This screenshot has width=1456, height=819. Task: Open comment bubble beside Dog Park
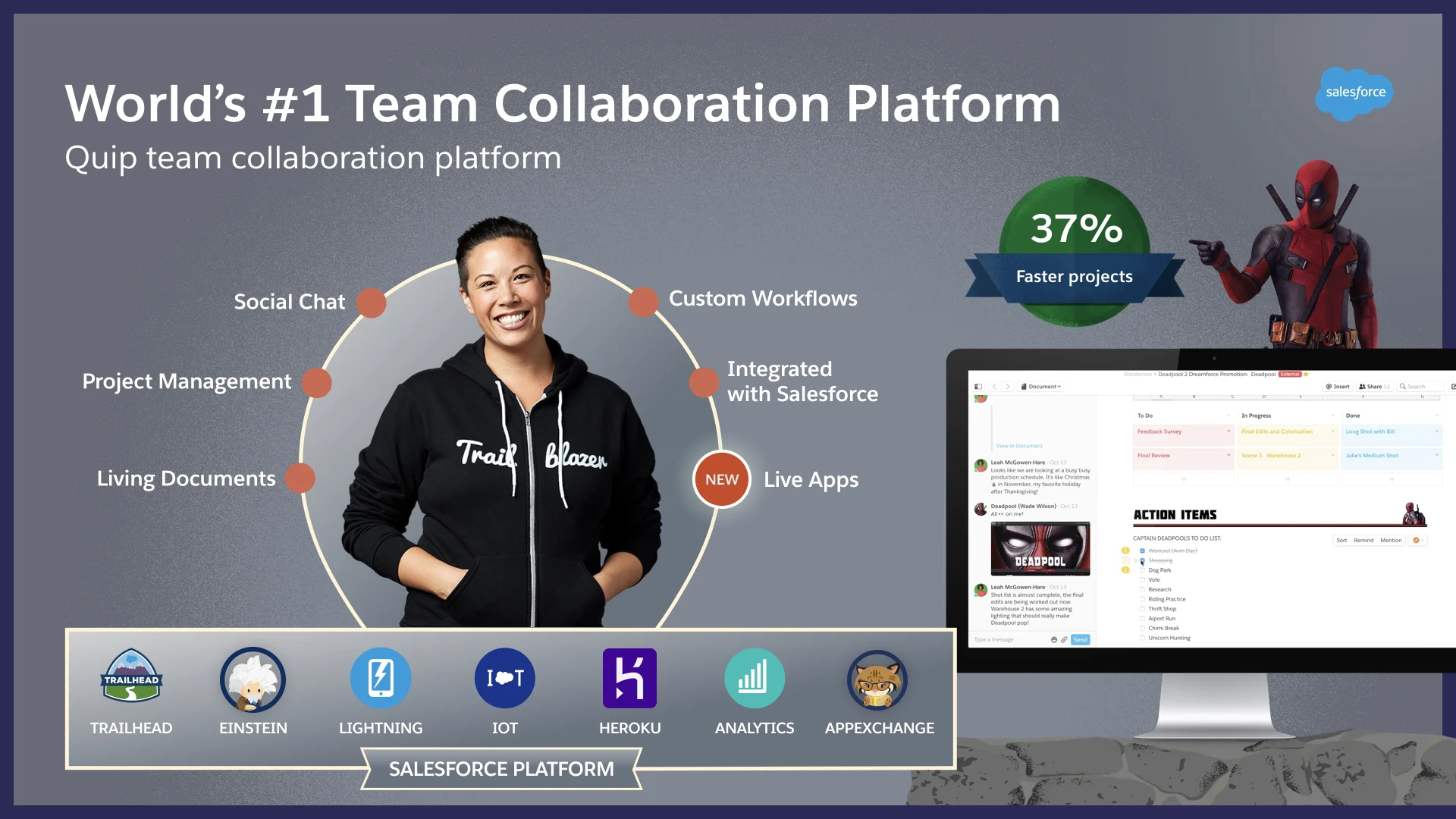[x=1125, y=570]
